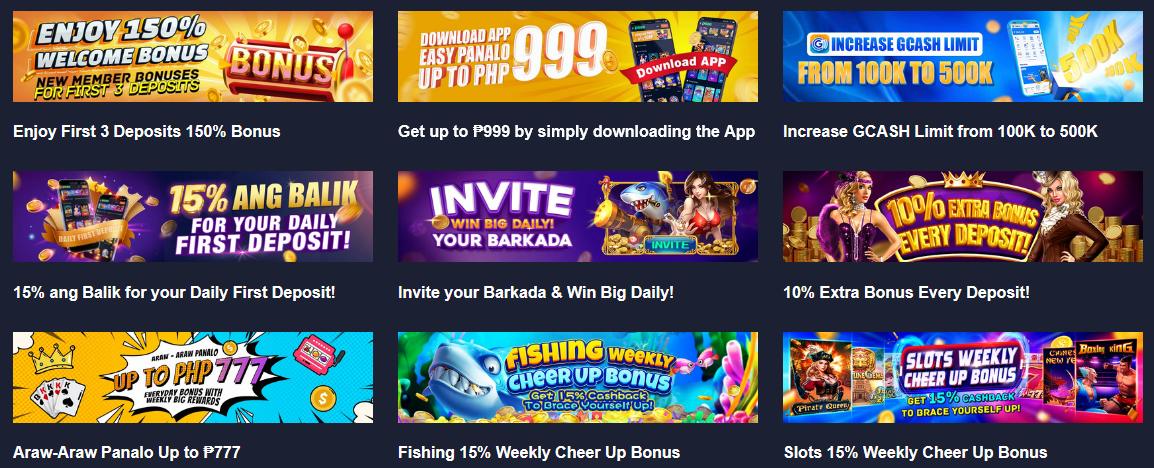Open the Slots Weekly Cheer Up banner
Viewport: 1154px width, 468px height.
click(x=963, y=377)
